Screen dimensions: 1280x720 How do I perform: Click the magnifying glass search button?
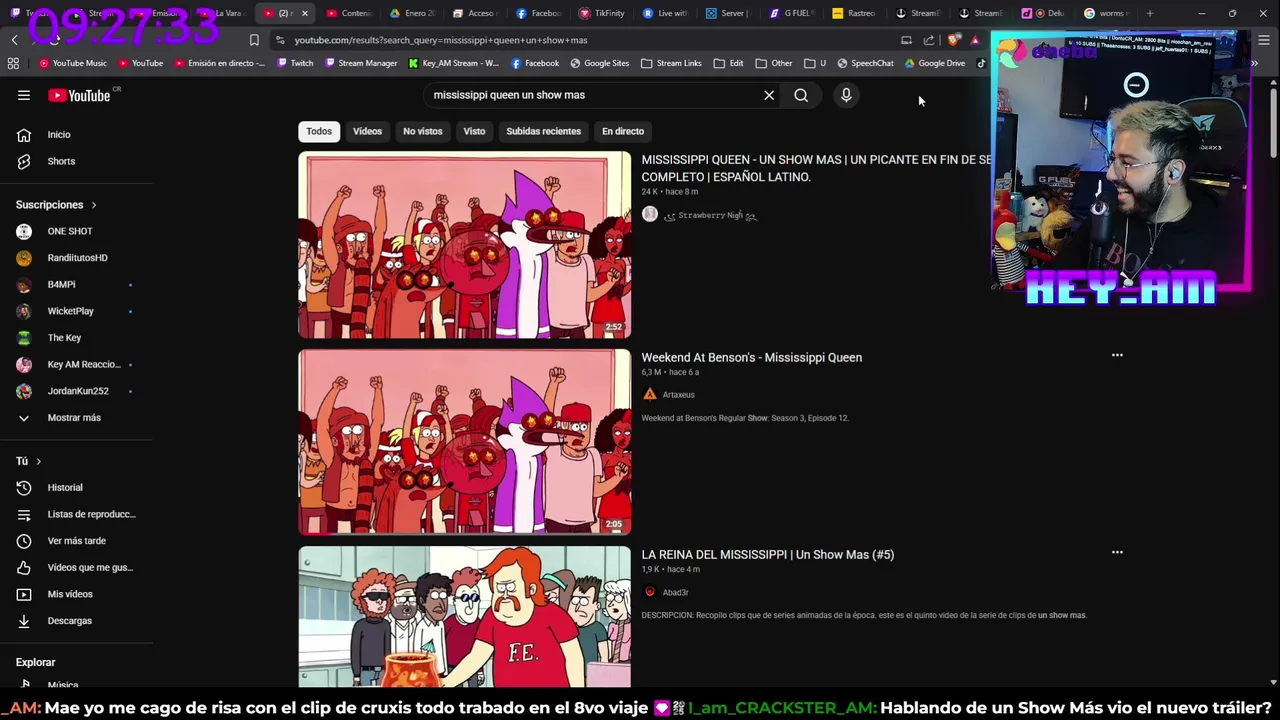pos(801,95)
